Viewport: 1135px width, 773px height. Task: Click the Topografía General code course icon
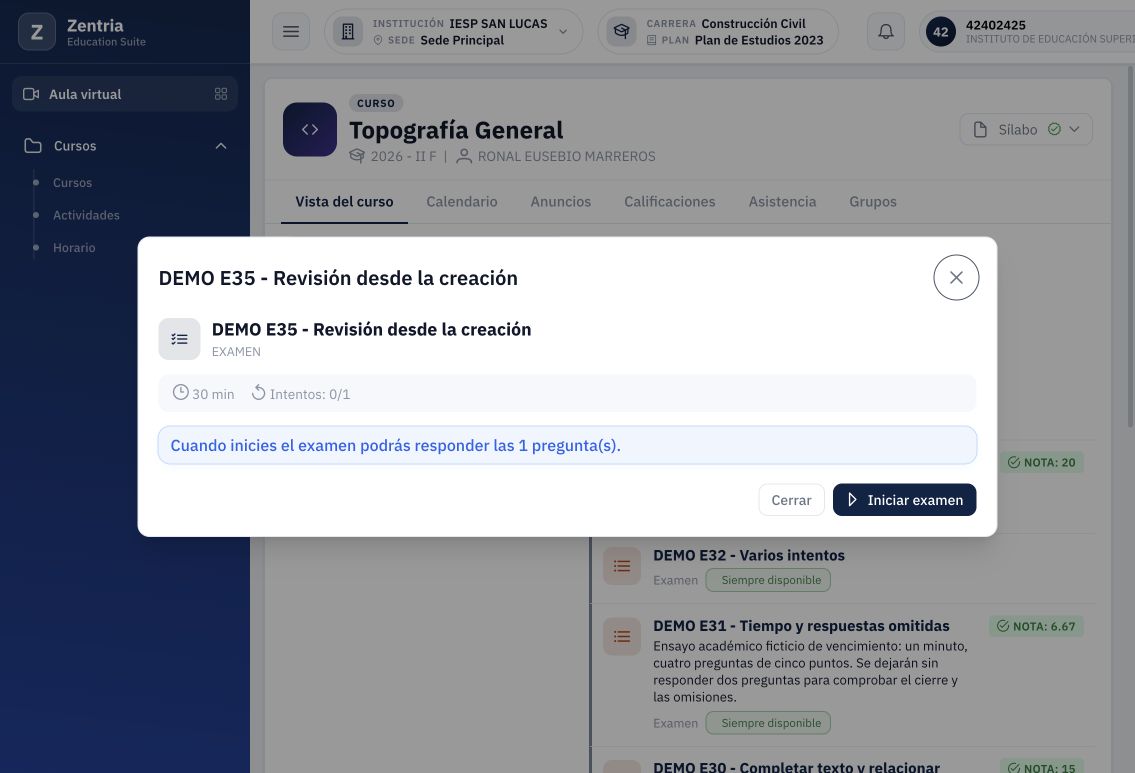click(x=310, y=130)
